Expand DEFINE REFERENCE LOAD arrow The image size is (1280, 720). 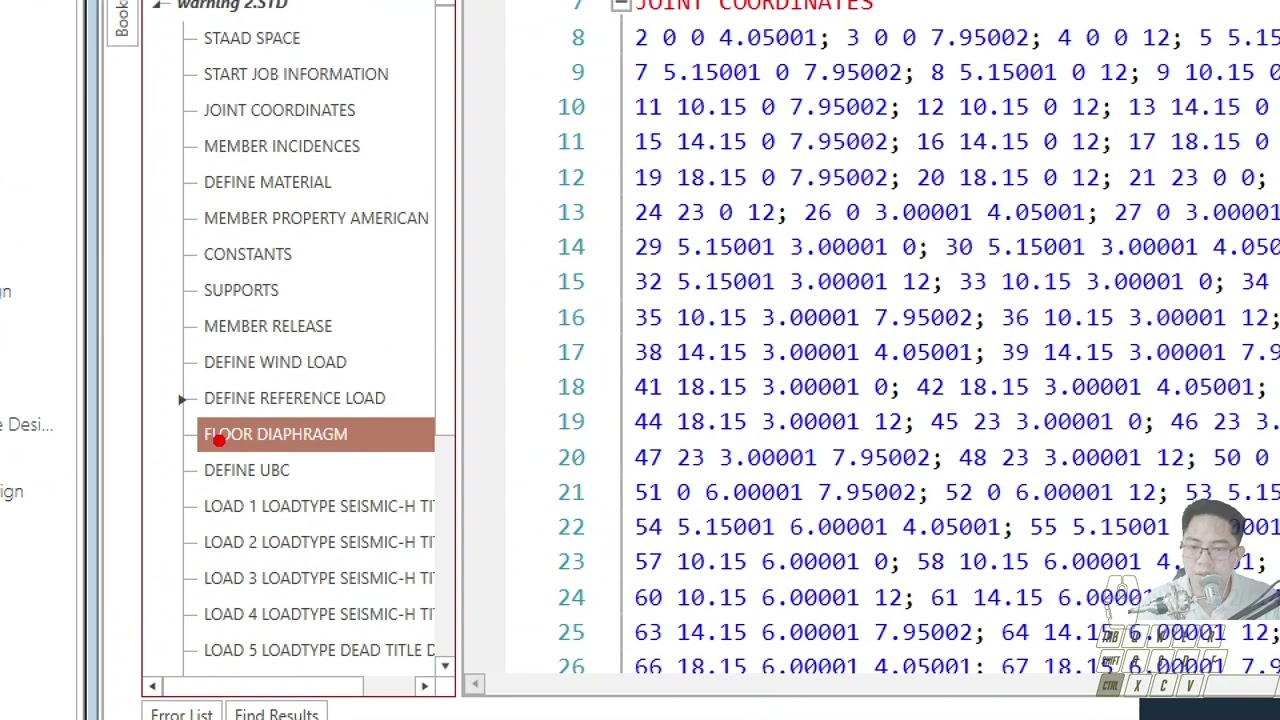click(183, 399)
